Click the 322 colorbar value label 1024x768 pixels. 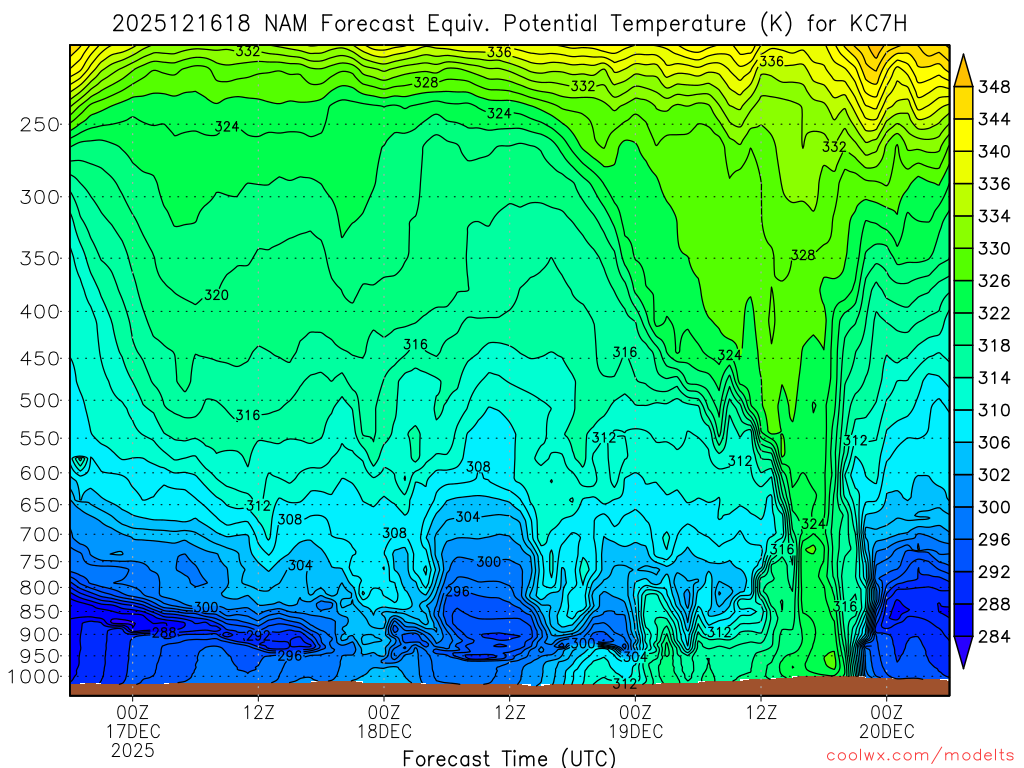(x=994, y=313)
